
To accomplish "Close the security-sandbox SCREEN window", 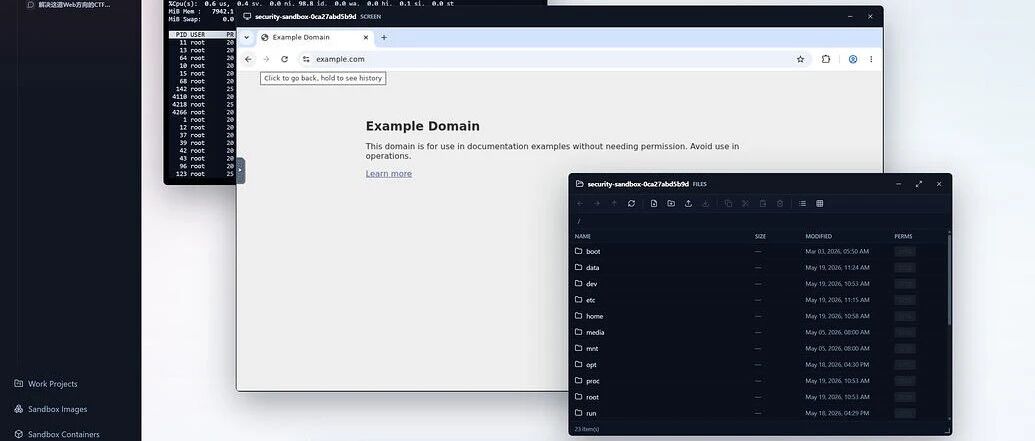I will coord(870,17).
